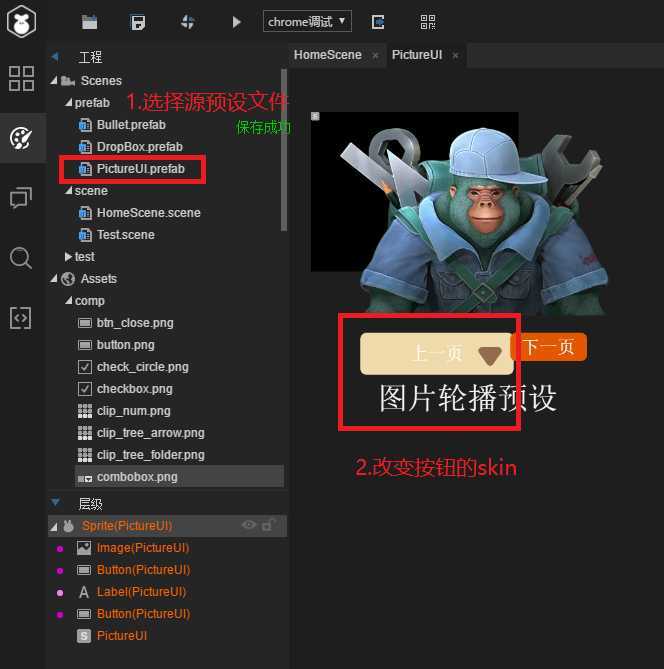The height and width of the screenshot is (669, 664).
Task: Select check_circle.png asset
Action: click(x=143, y=367)
